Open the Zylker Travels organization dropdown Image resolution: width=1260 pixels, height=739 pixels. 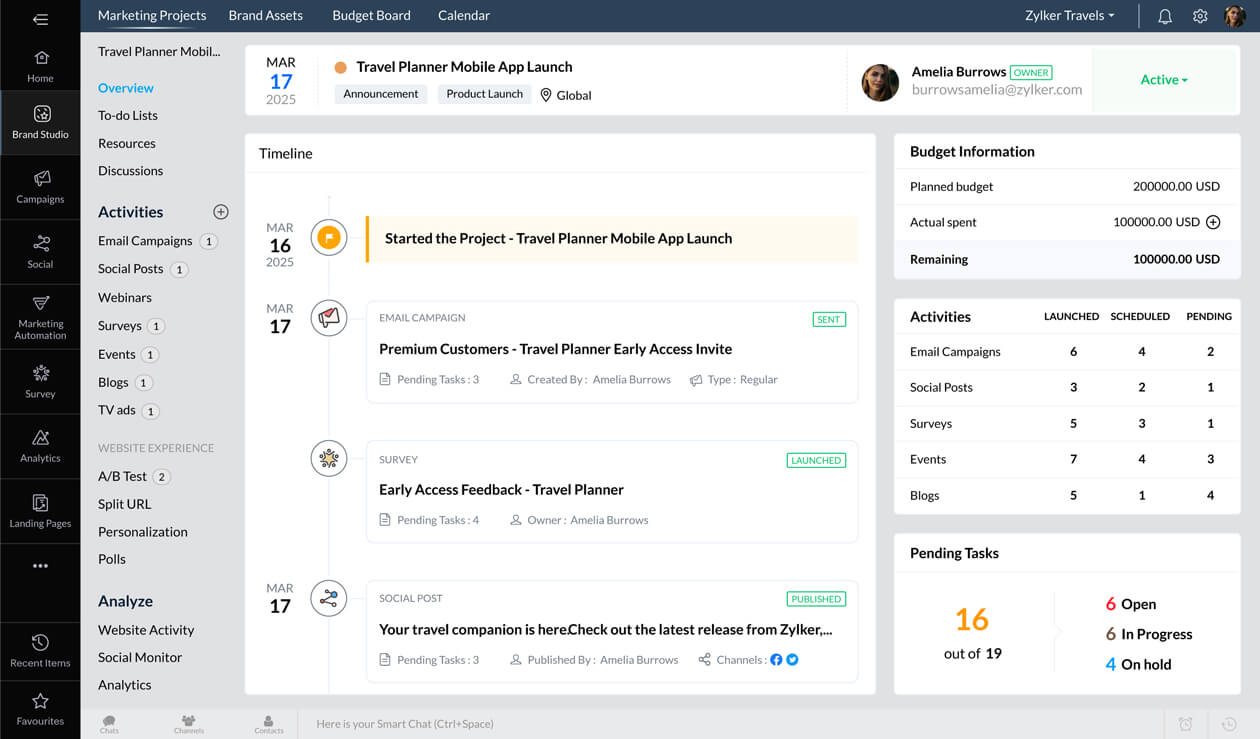click(x=1069, y=15)
